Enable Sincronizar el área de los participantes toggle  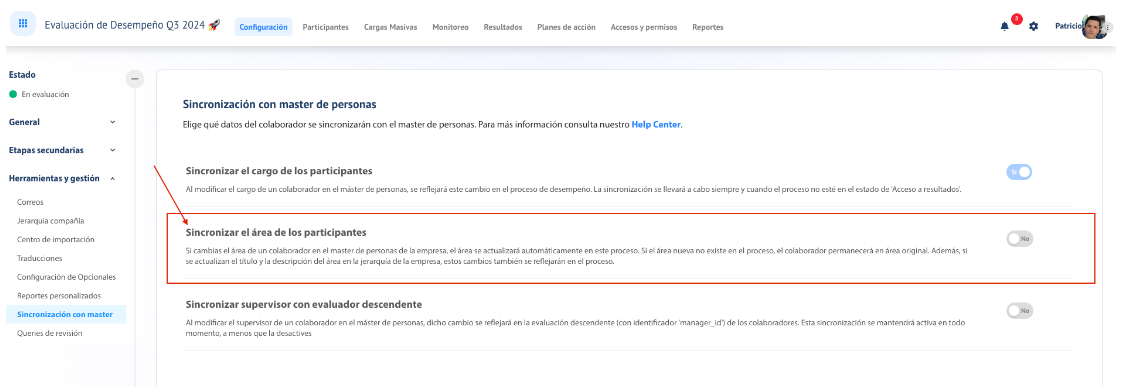pos(1019,238)
